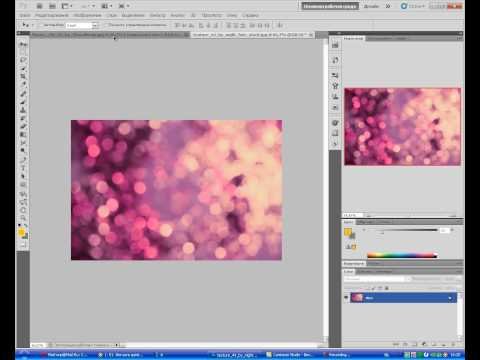Switch to the Дизайн workspace
Image resolution: width=480 pixels, height=360 pixels.
[371, 6]
